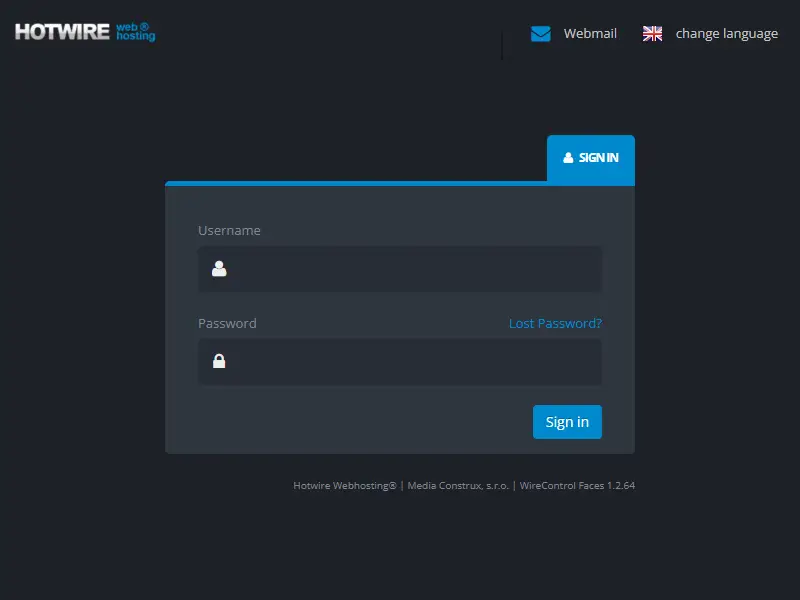Click the WireControl Faces 1.2.64 version text
Viewport: 800px width, 600px height.
coord(577,486)
